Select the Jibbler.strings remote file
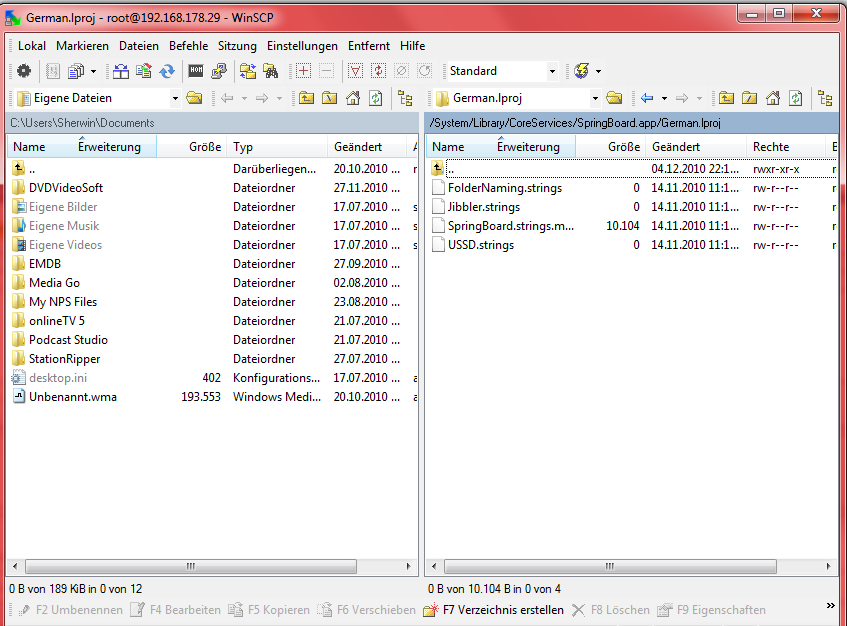Screen dimensions: 847x626 (483, 207)
